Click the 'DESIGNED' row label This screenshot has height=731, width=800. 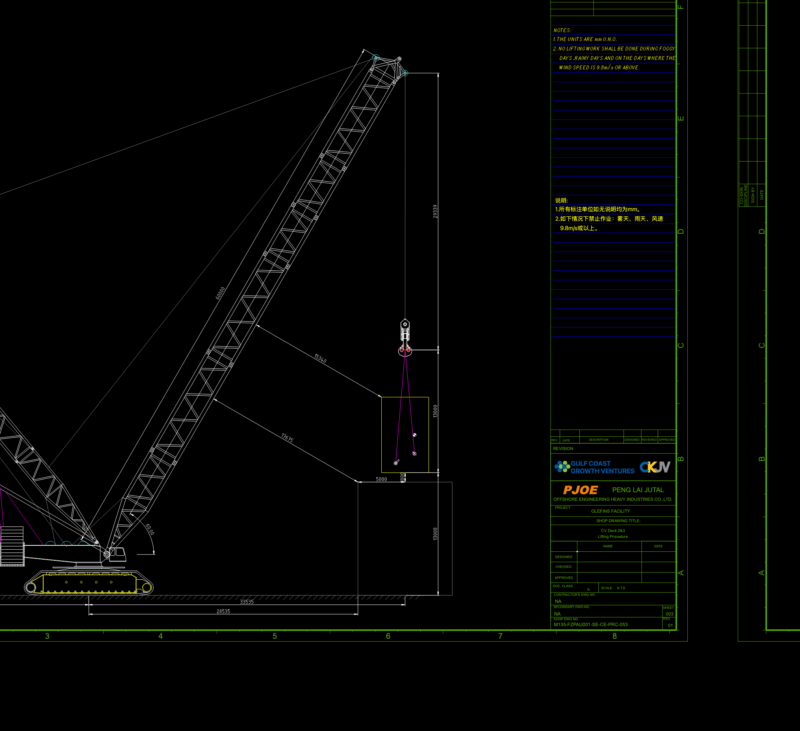[563, 557]
